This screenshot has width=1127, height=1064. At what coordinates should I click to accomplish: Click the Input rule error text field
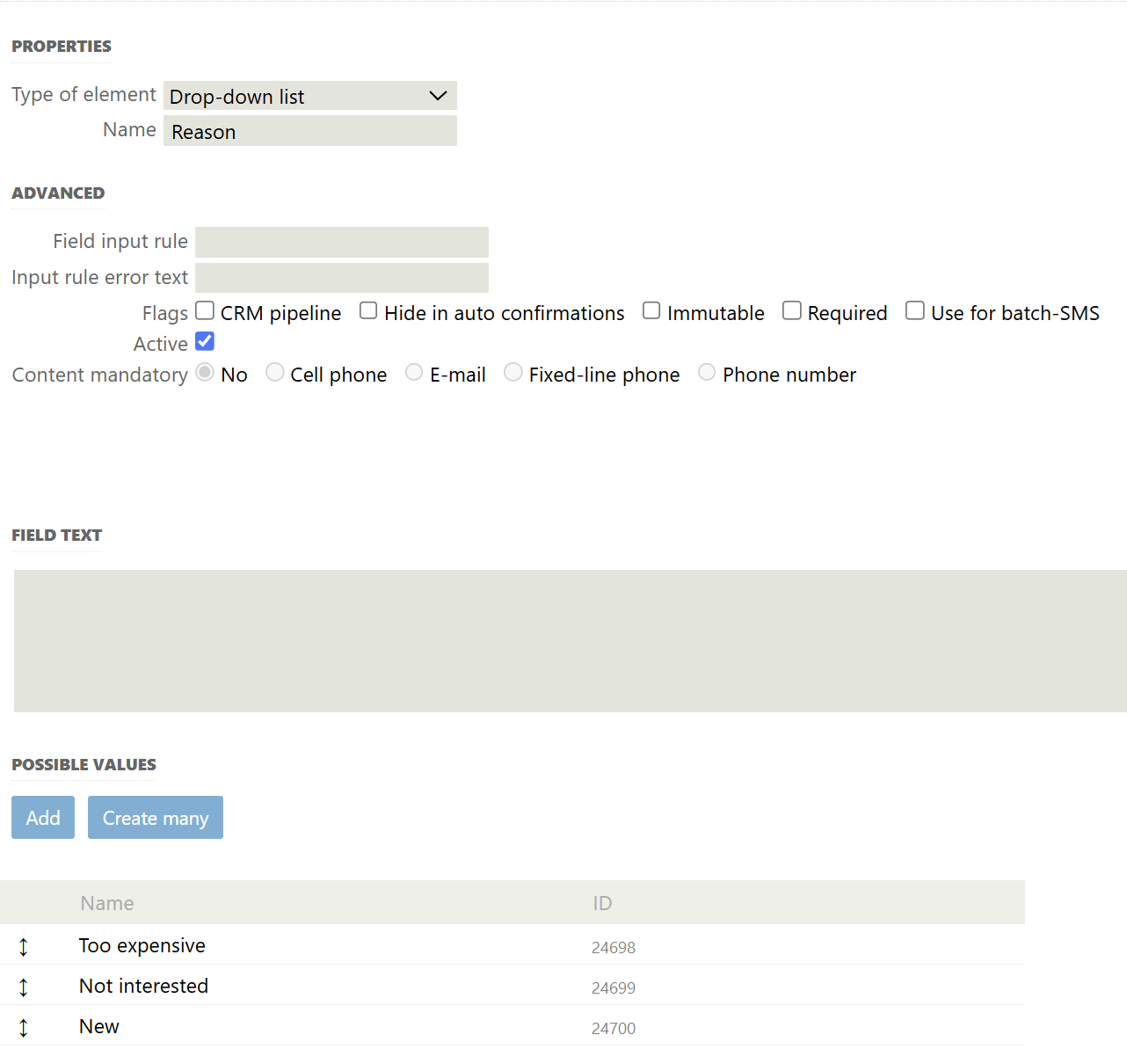[341, 278]
